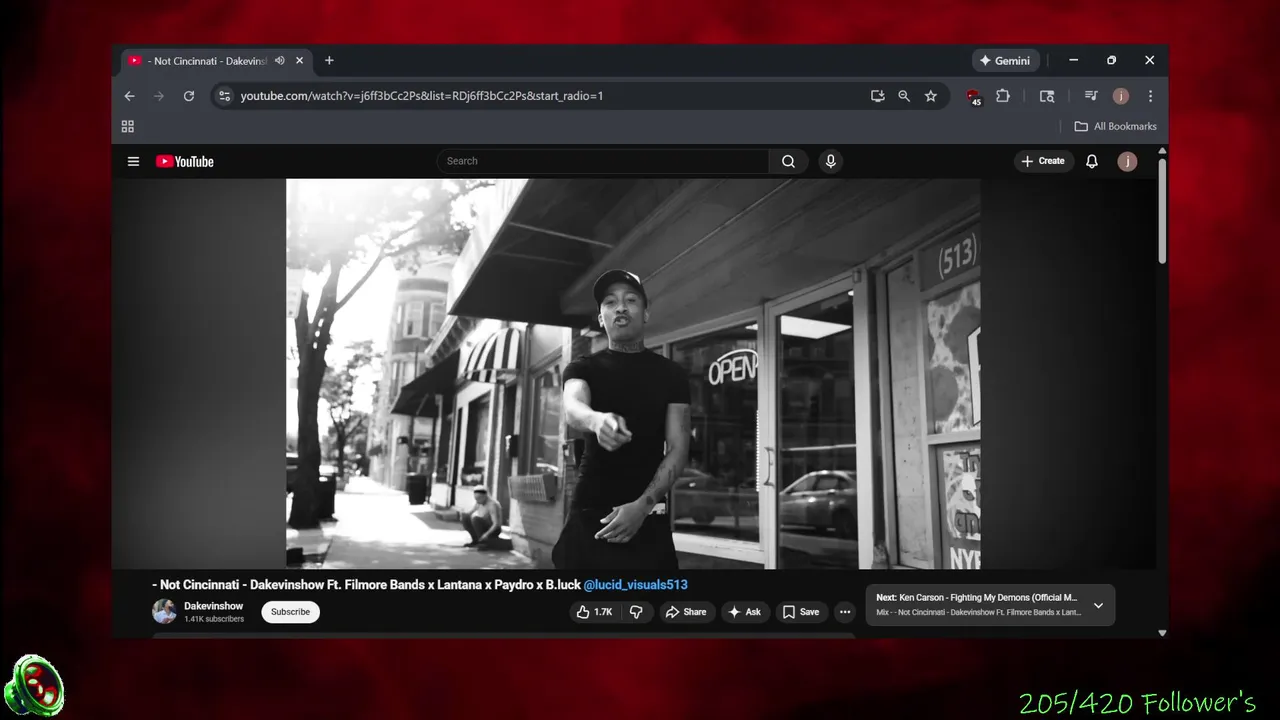Mute the tab with the speaker icon
Image resolution: width=1280 pixels, height=720 pixels.
point(280,60)
